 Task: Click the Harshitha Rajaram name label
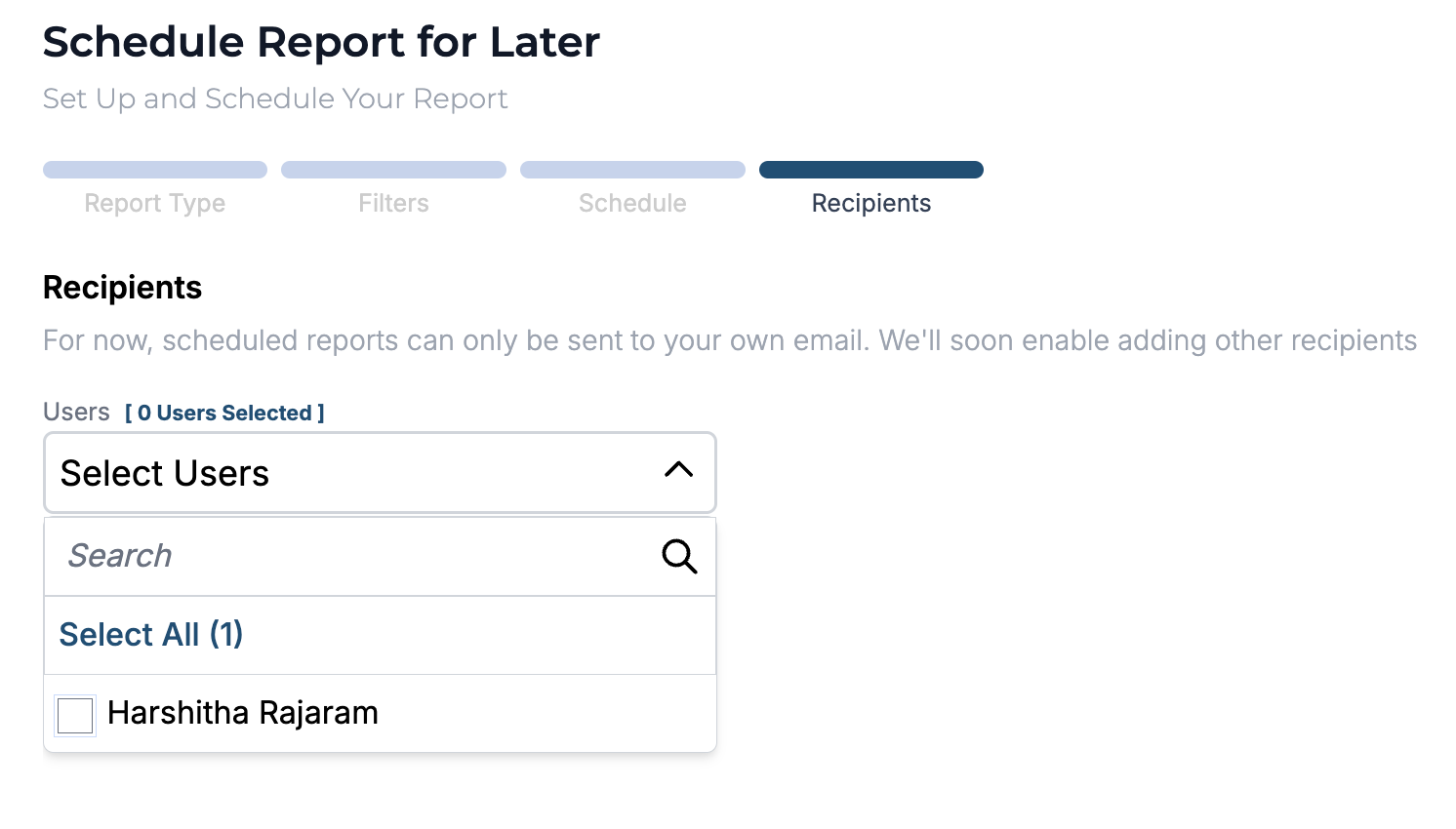243,713
